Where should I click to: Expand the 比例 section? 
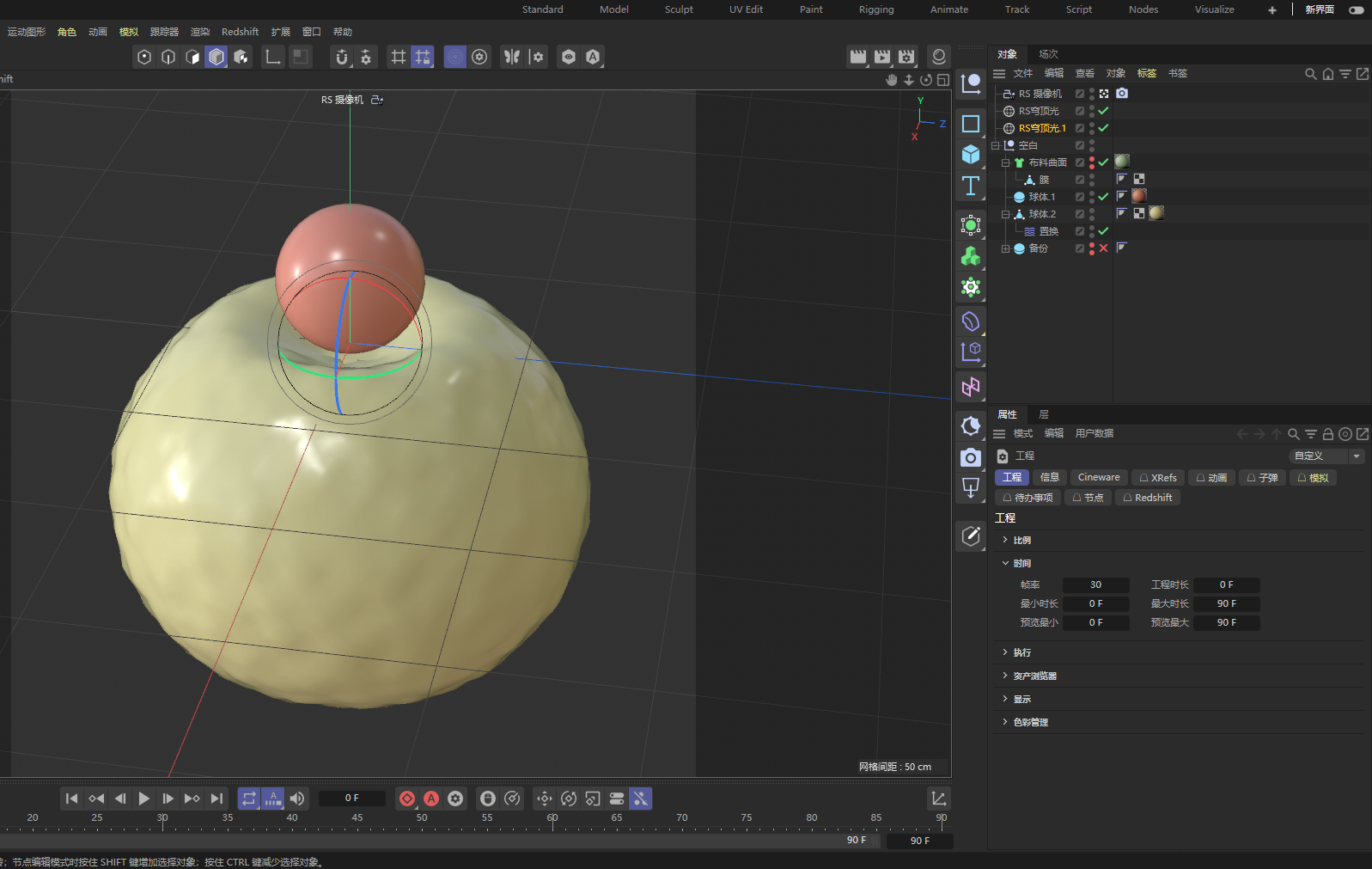pos(1005,540)
